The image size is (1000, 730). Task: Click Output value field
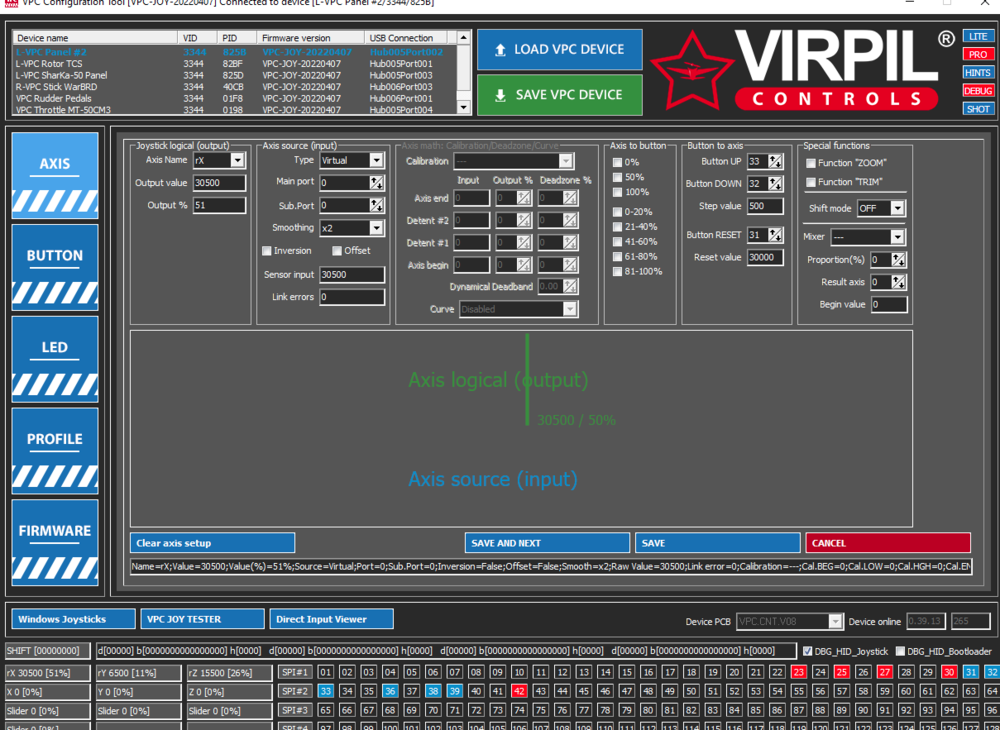[x=219, y=183]
